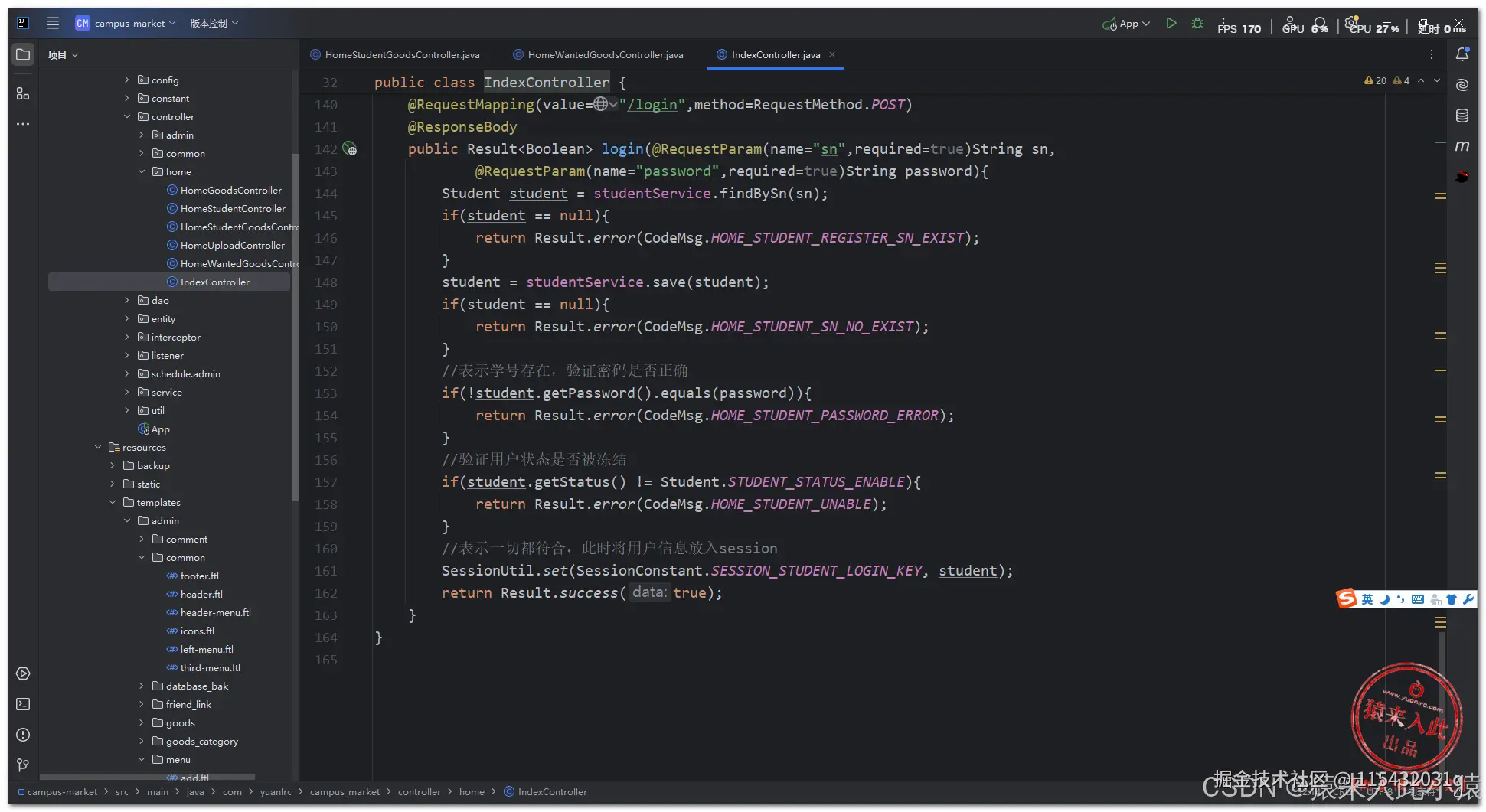Screen dimensions: 1486x812
Task: Click the red bird plugin icon
Action: [1462, 177]
